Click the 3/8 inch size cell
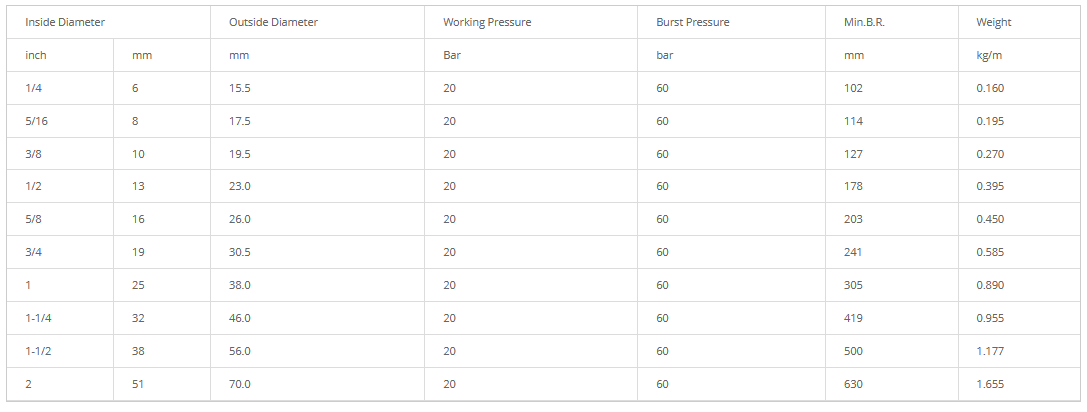Screen dimensions: 1087x412 pyautogui.click(x=35, y=154)
